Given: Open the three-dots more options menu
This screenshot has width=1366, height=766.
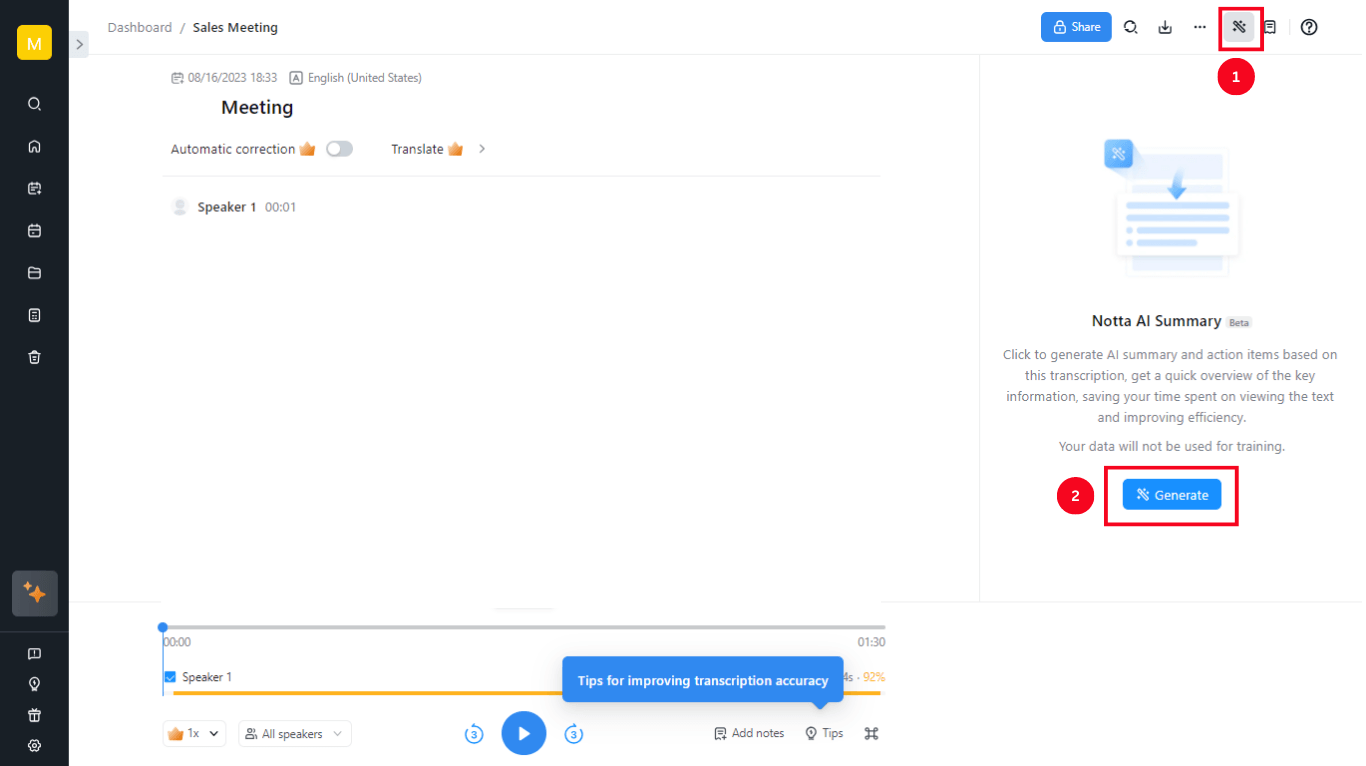Looking at the screenshot, I should (1200, 27).
